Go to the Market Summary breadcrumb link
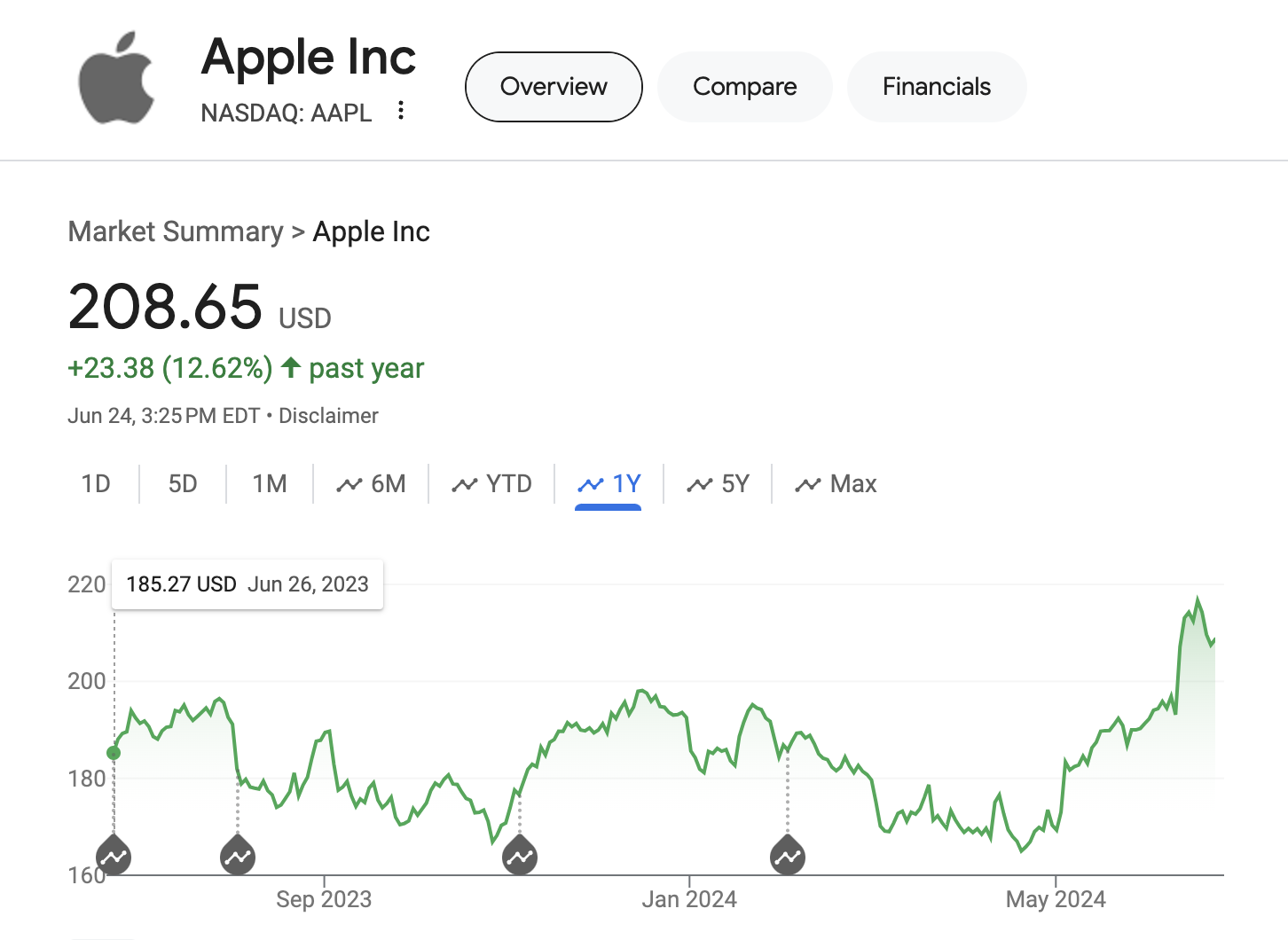This screenshot has height=940, width=1288. 176,231
